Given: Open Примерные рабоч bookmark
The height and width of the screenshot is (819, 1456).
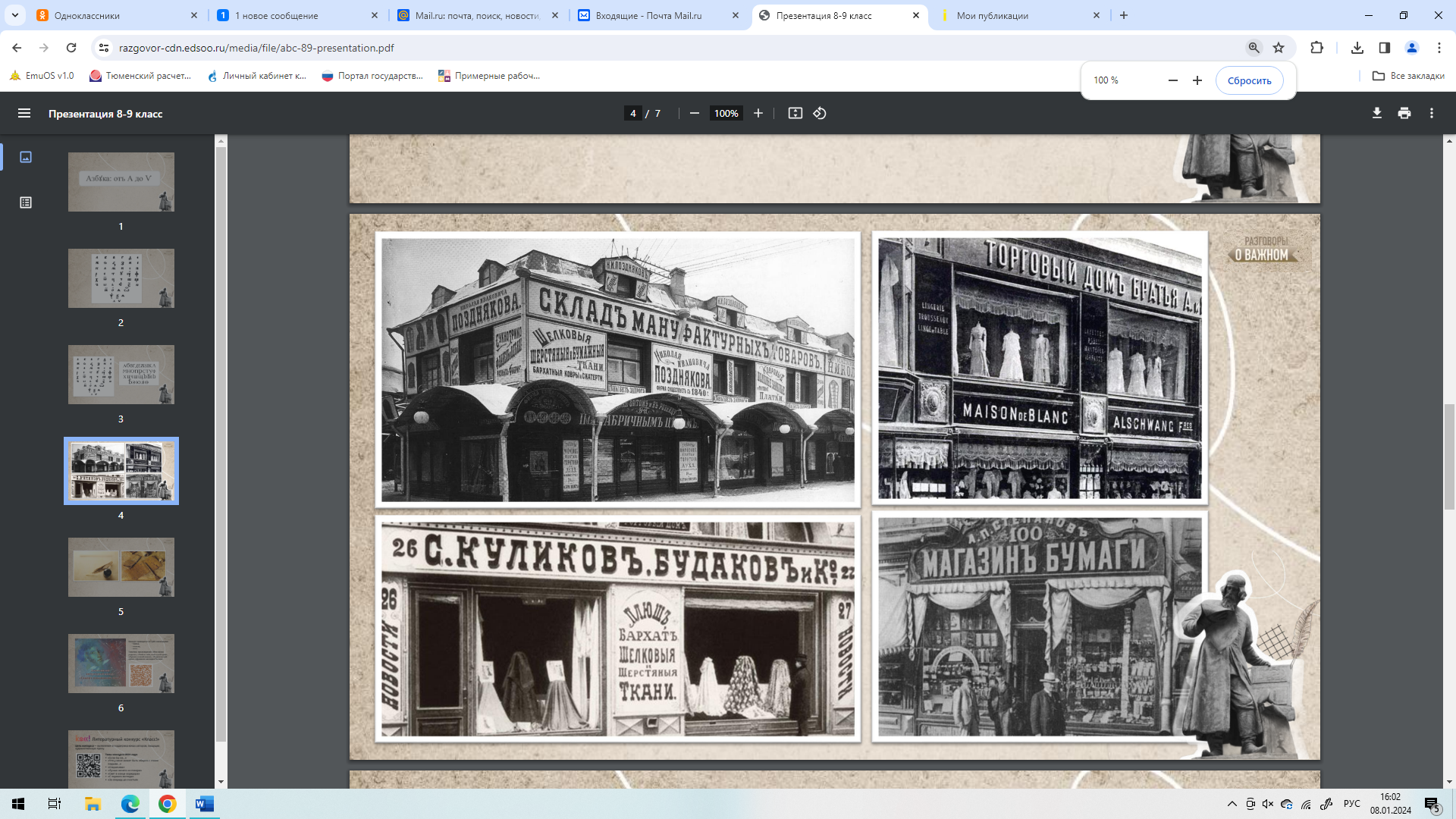Looking at the screenshot, I should tap(489, 76).
